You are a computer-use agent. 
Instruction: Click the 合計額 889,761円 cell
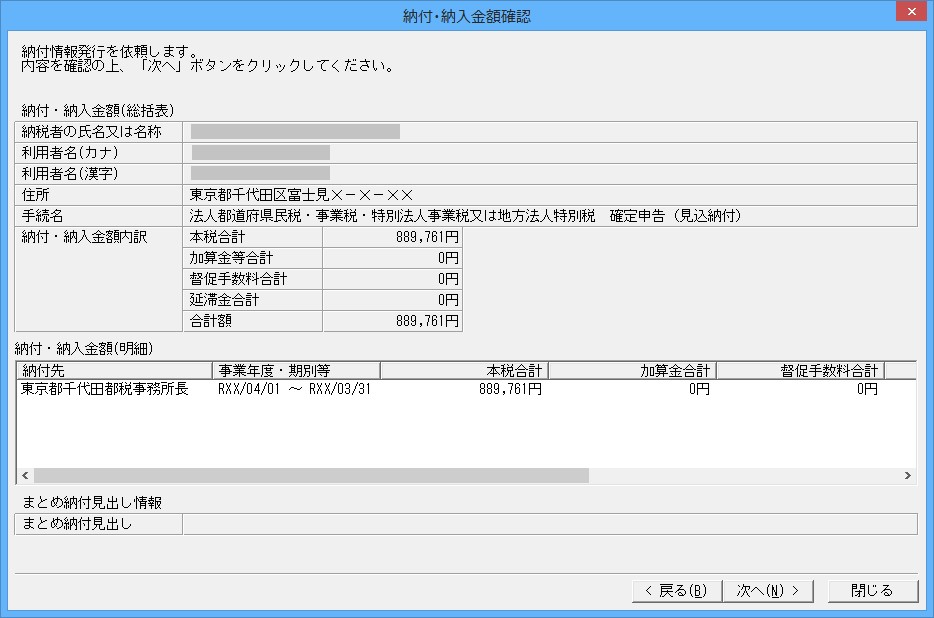click(393, 321)
